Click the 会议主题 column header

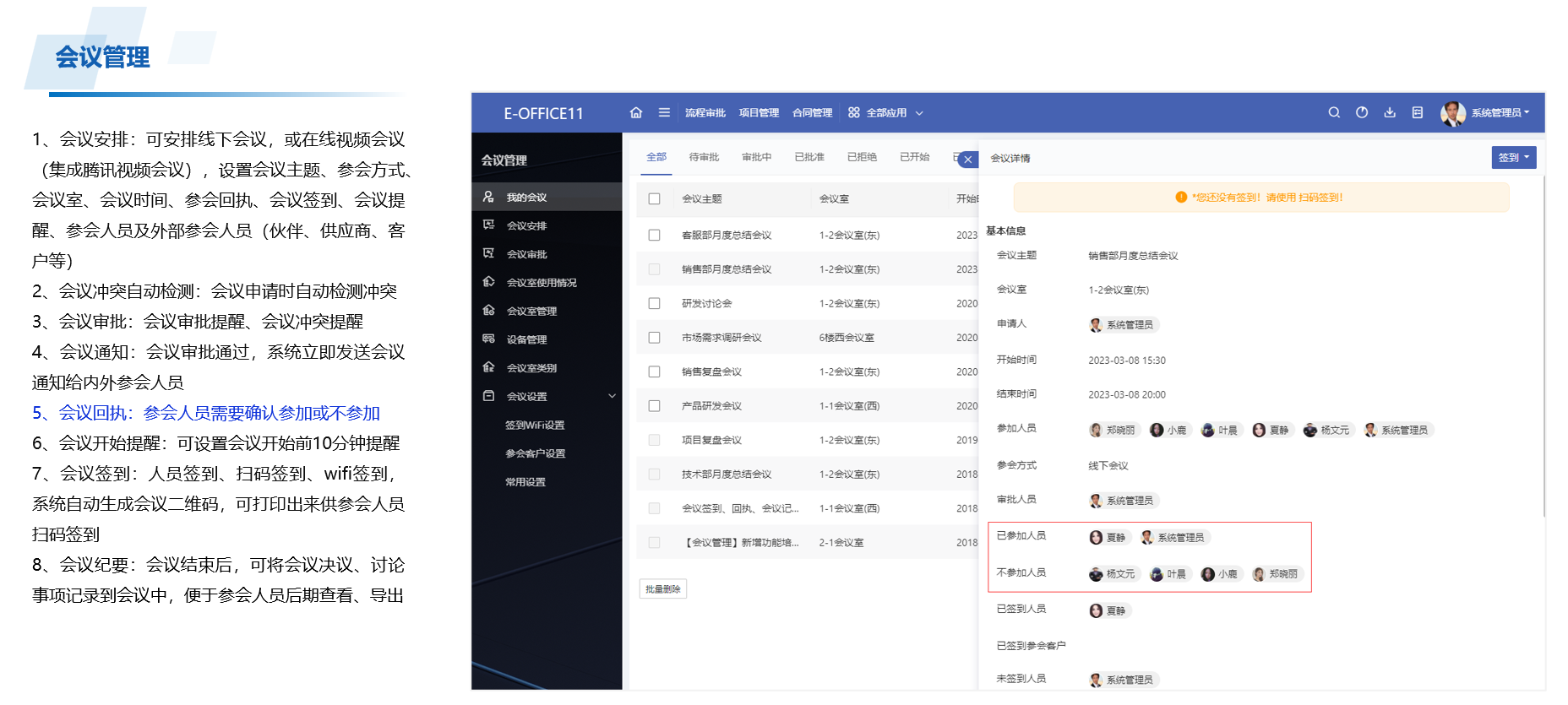pos(702,198)
